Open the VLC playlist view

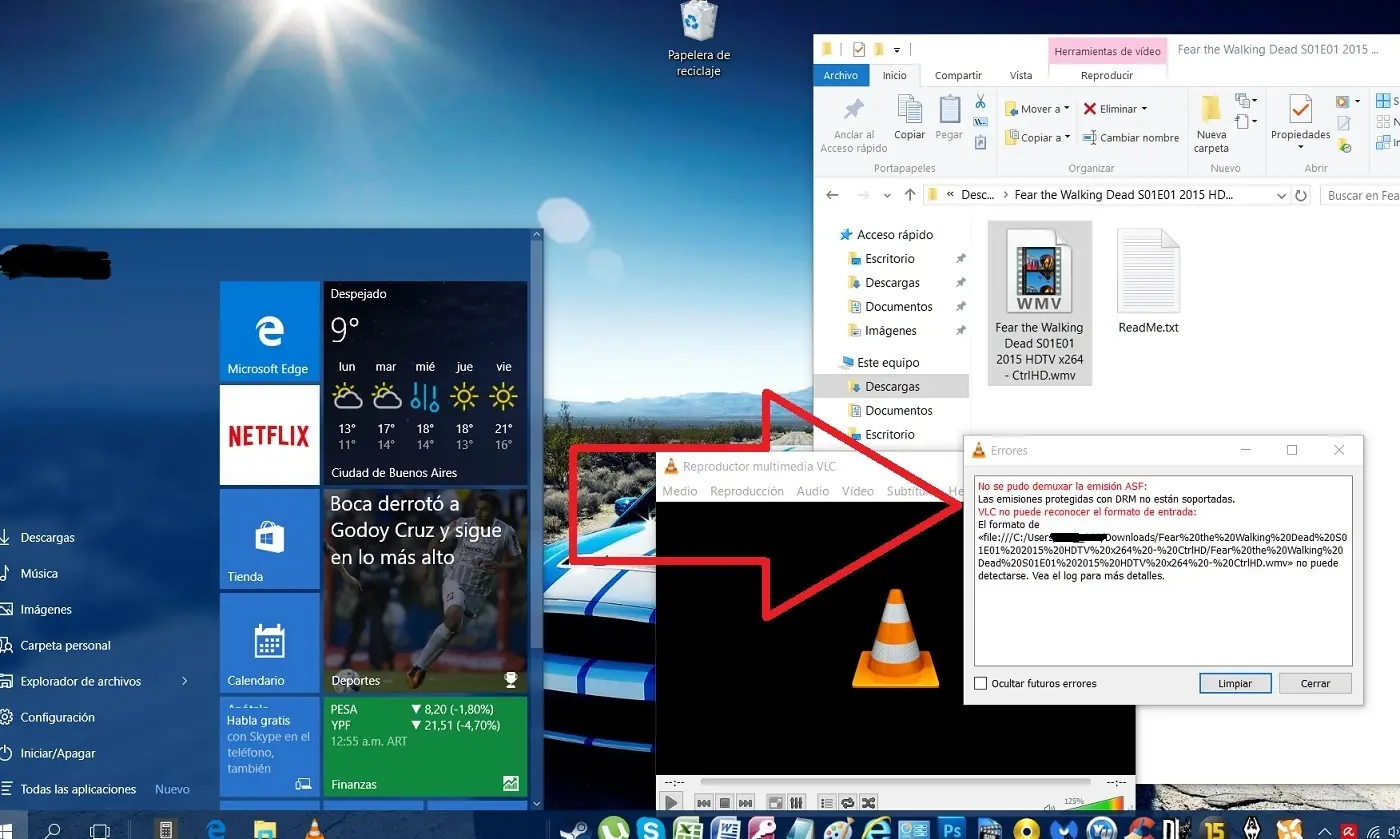(825, 803)
